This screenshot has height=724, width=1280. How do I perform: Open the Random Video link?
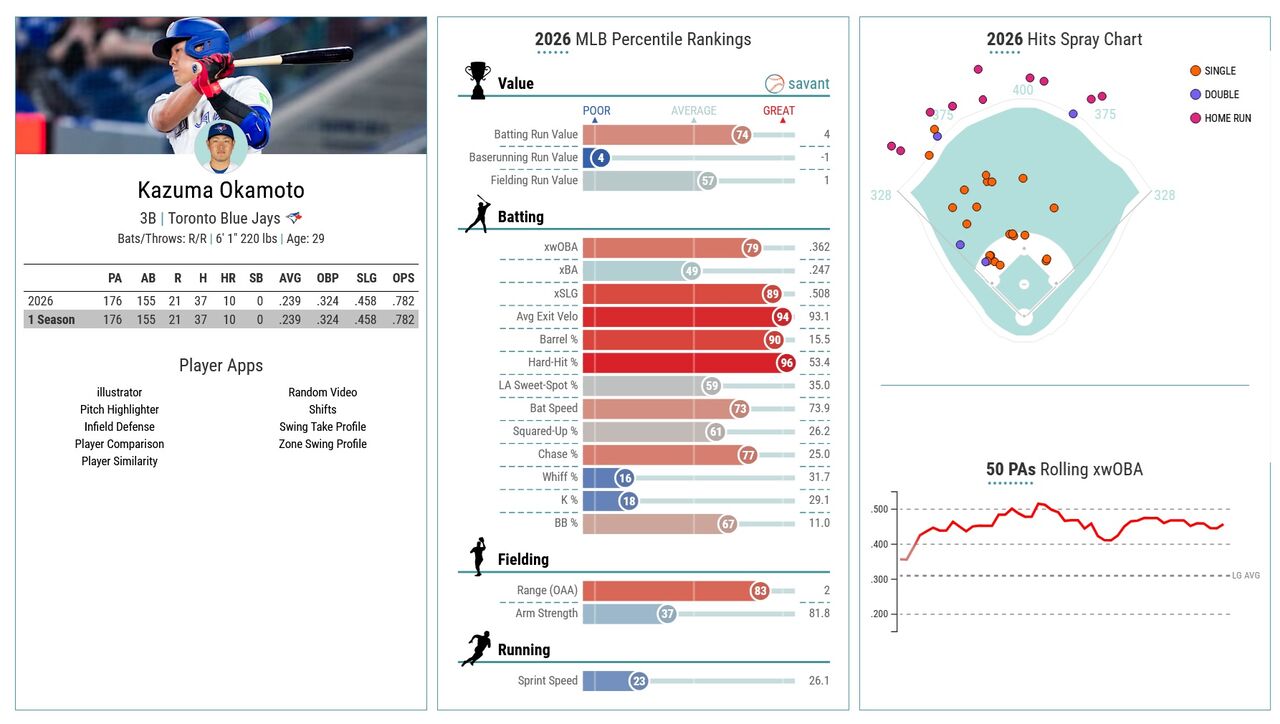(322, 392)
